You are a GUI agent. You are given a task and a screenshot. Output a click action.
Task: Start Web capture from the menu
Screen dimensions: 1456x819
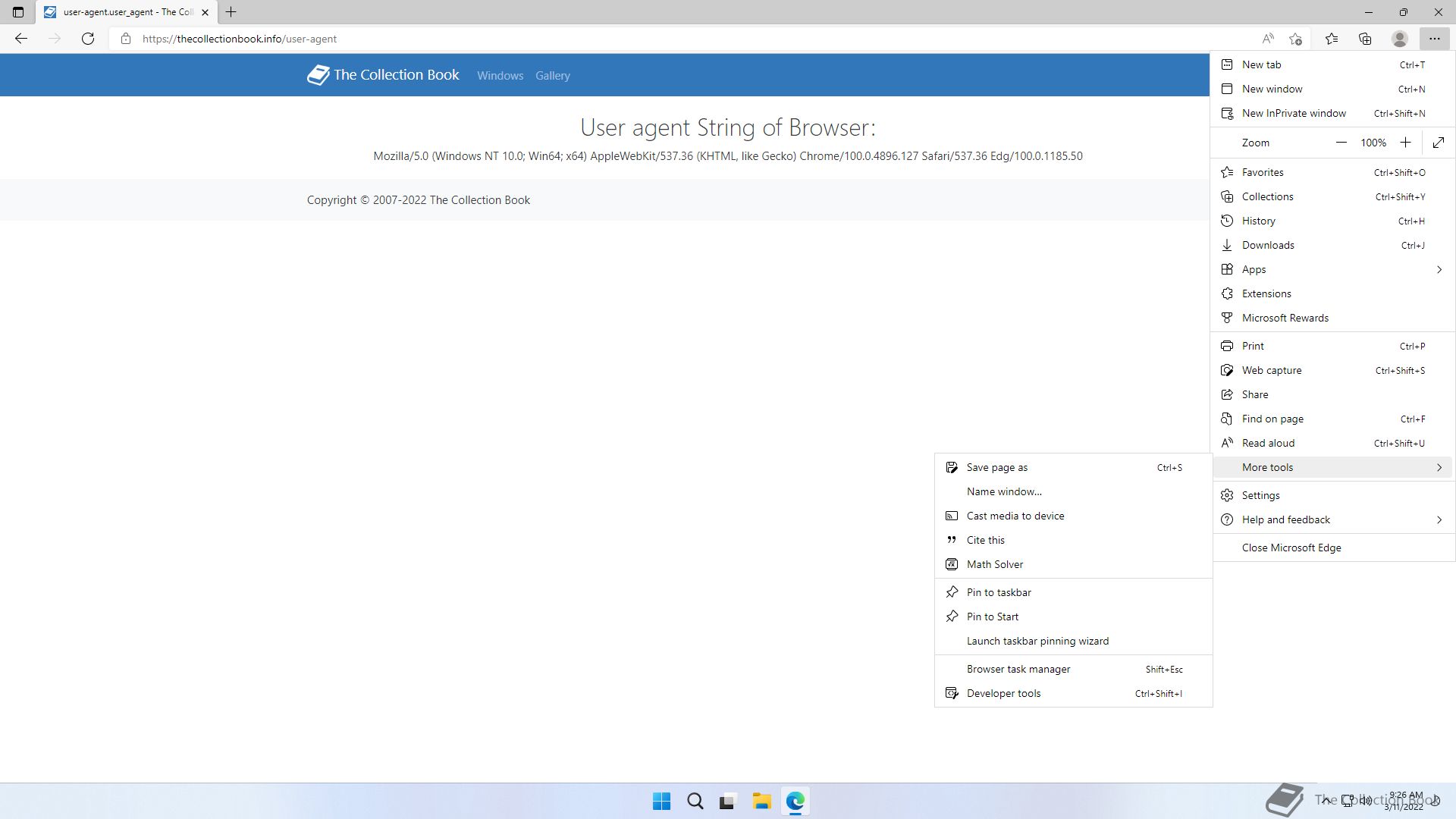tap(1332, 370)
